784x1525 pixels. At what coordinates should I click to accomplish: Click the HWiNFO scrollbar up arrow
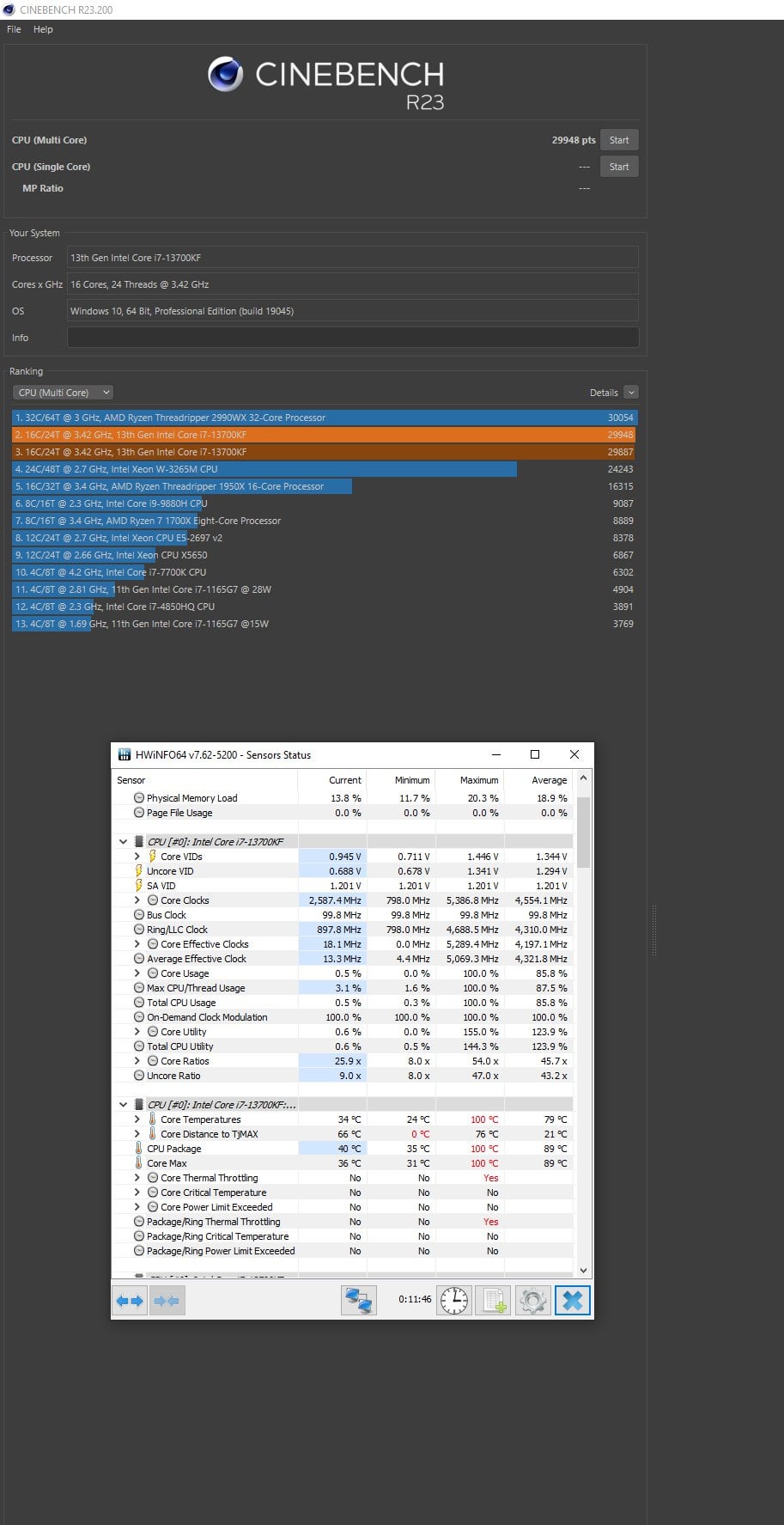pyautogui.click(x=584, y=778)
